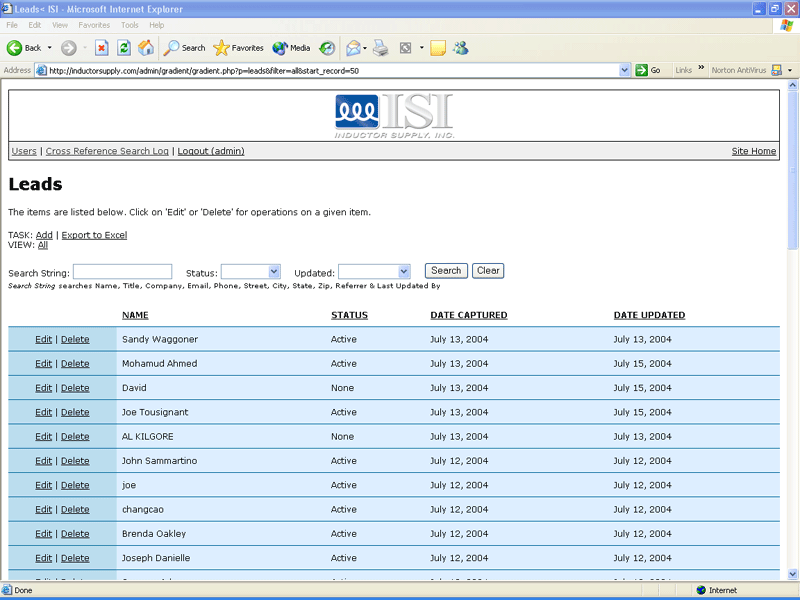
Task: Click the Back navigation icon
Action: pyautogui.click(x=22, y=47)
